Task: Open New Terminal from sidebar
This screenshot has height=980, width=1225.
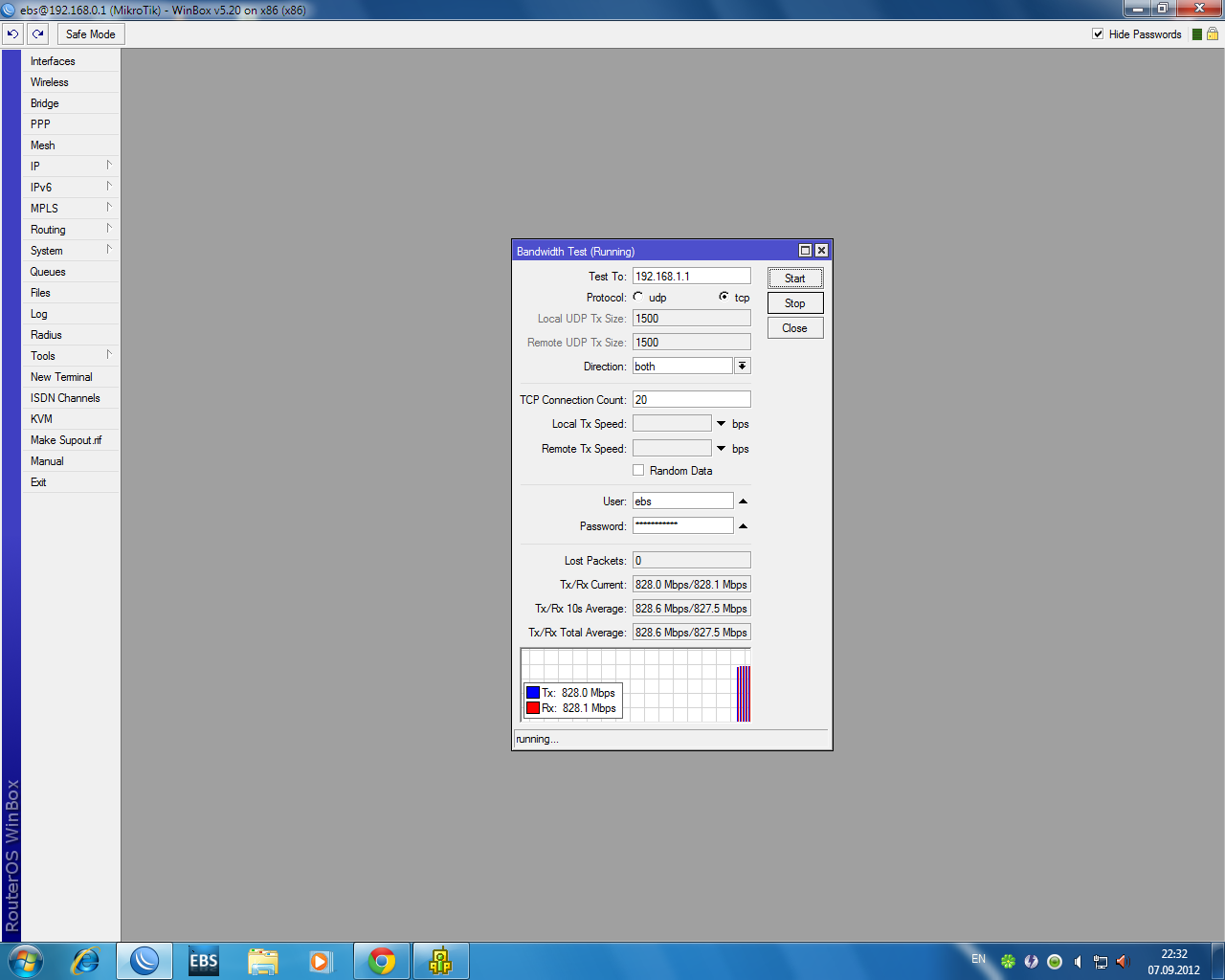Action: [x=71, y=377]
